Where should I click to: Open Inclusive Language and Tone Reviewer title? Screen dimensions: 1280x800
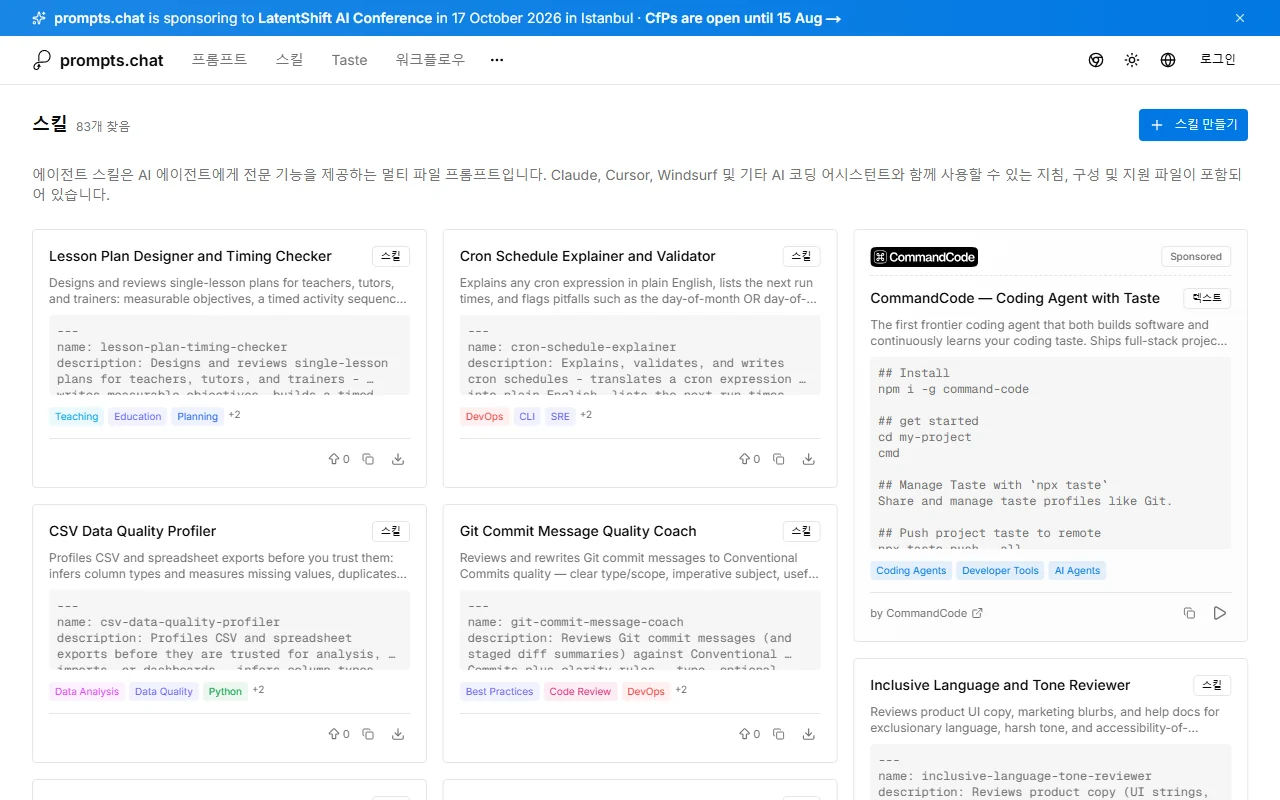coord(1000,685)
